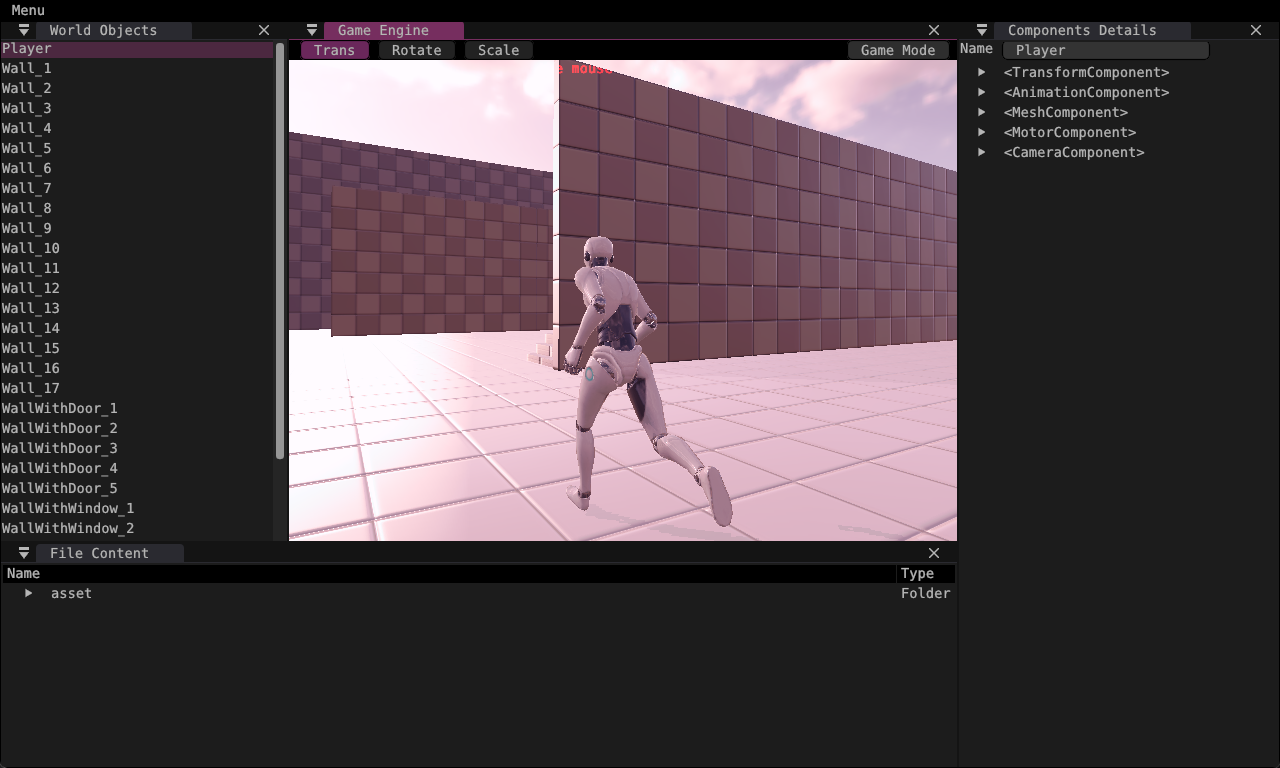Select Wall_12 in the object list
Image resolution: width=1280 pixels, height=768 pixels.
pos(137,288)
